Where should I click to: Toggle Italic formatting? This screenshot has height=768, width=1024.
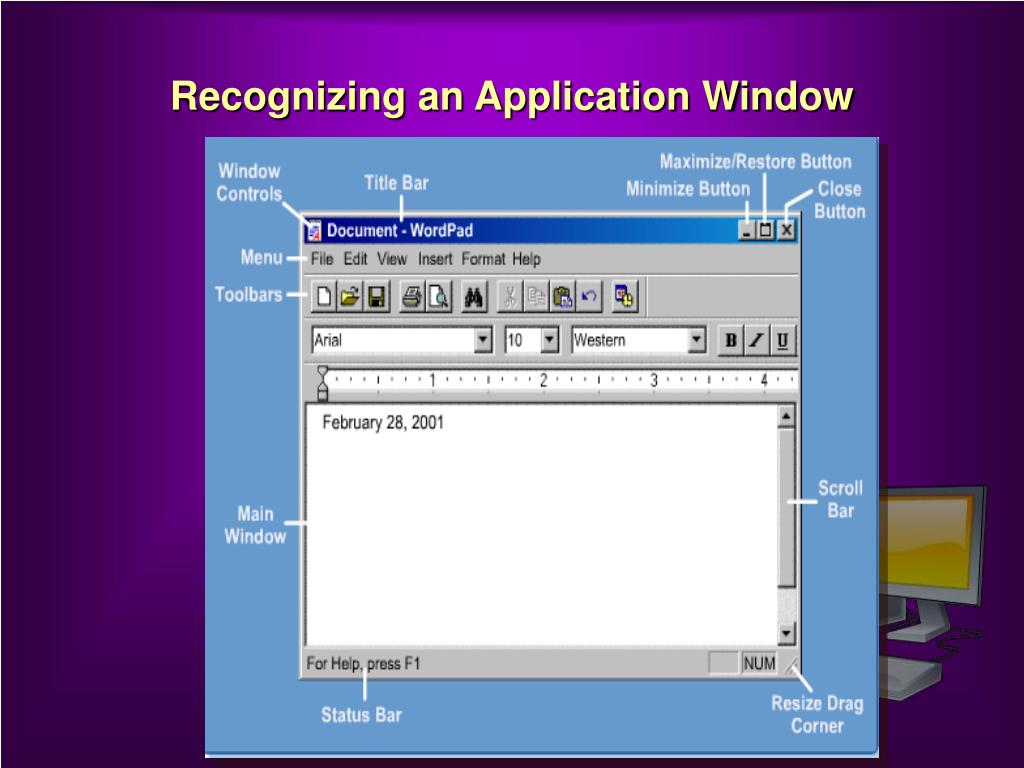click(756, 340)
